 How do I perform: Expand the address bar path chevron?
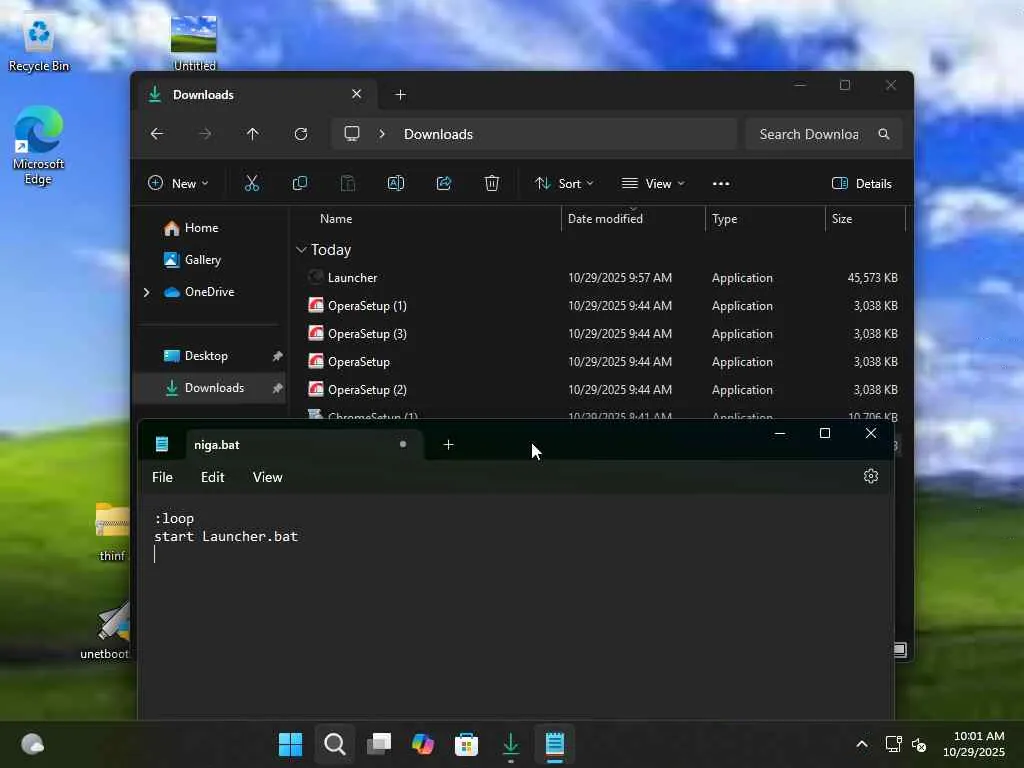point(382,134)
